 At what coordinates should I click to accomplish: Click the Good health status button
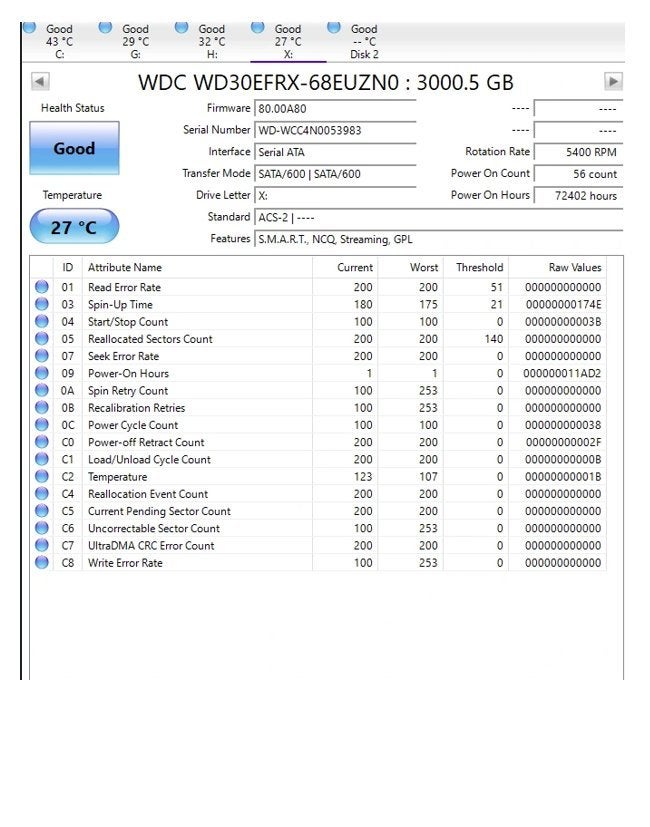[x=74, y=148]
